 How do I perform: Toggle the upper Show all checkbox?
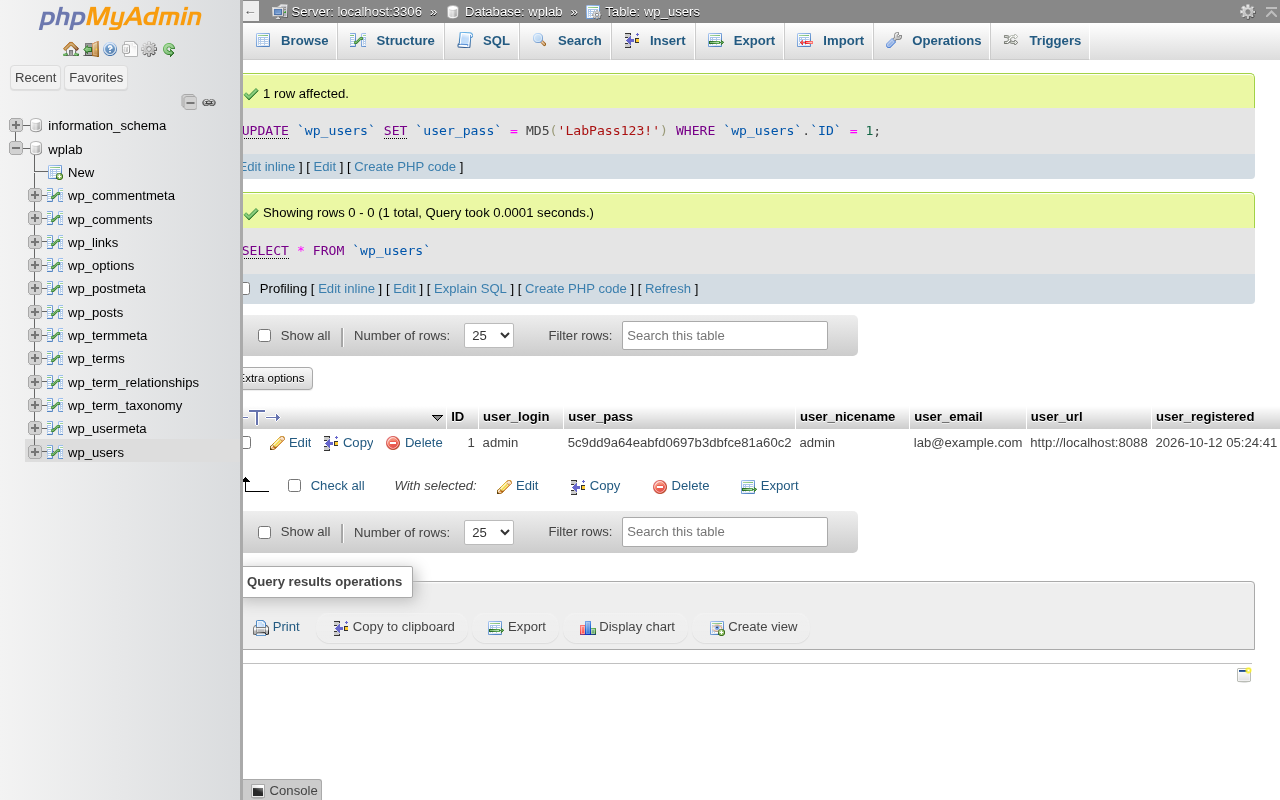pyautogui.click(x=264, y=336)
